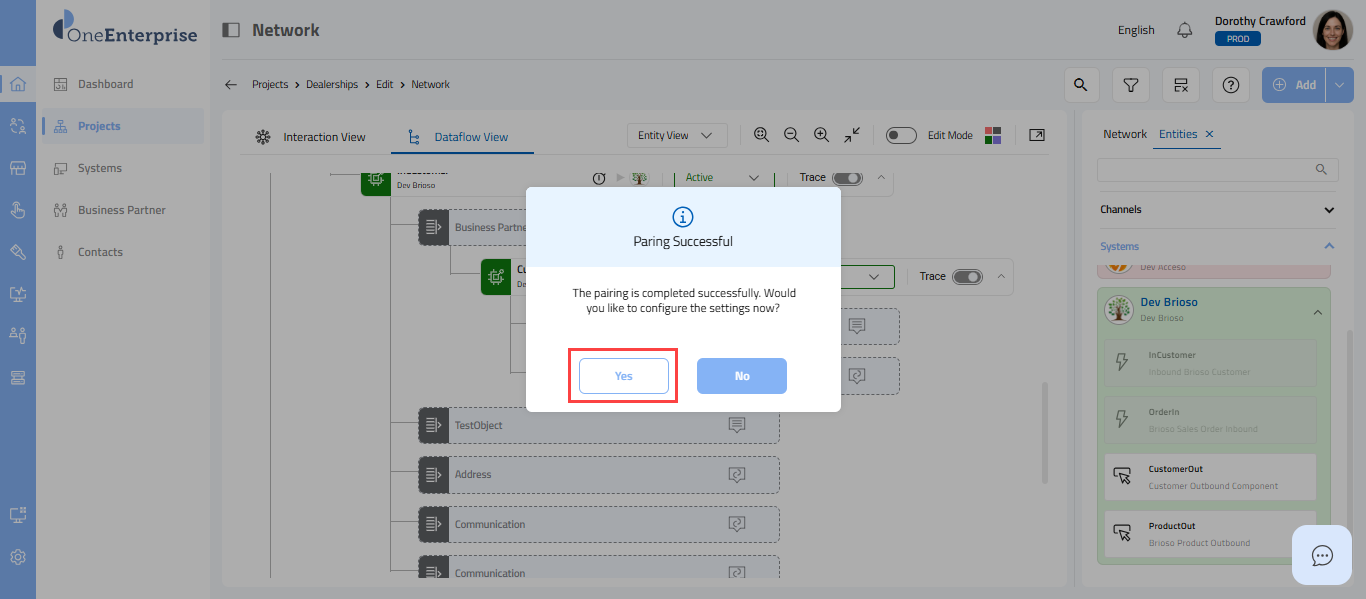Click the help question mark icon

[x=1230, y=85]
